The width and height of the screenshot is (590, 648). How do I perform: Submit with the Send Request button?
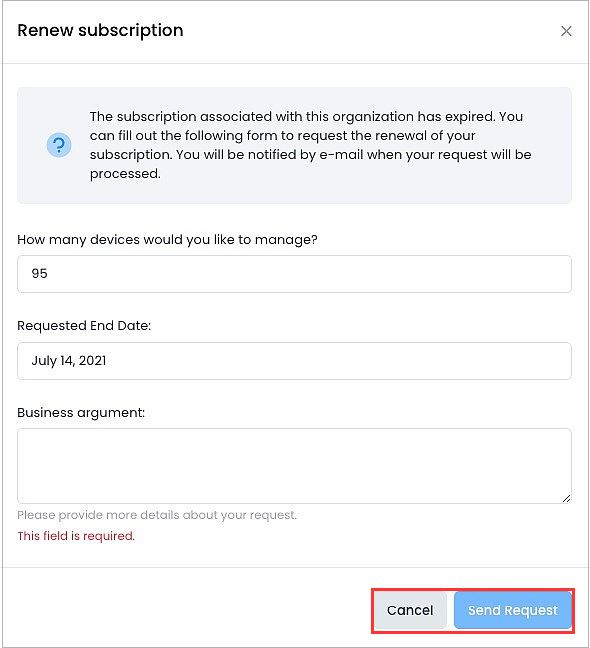tap(513, 610)
